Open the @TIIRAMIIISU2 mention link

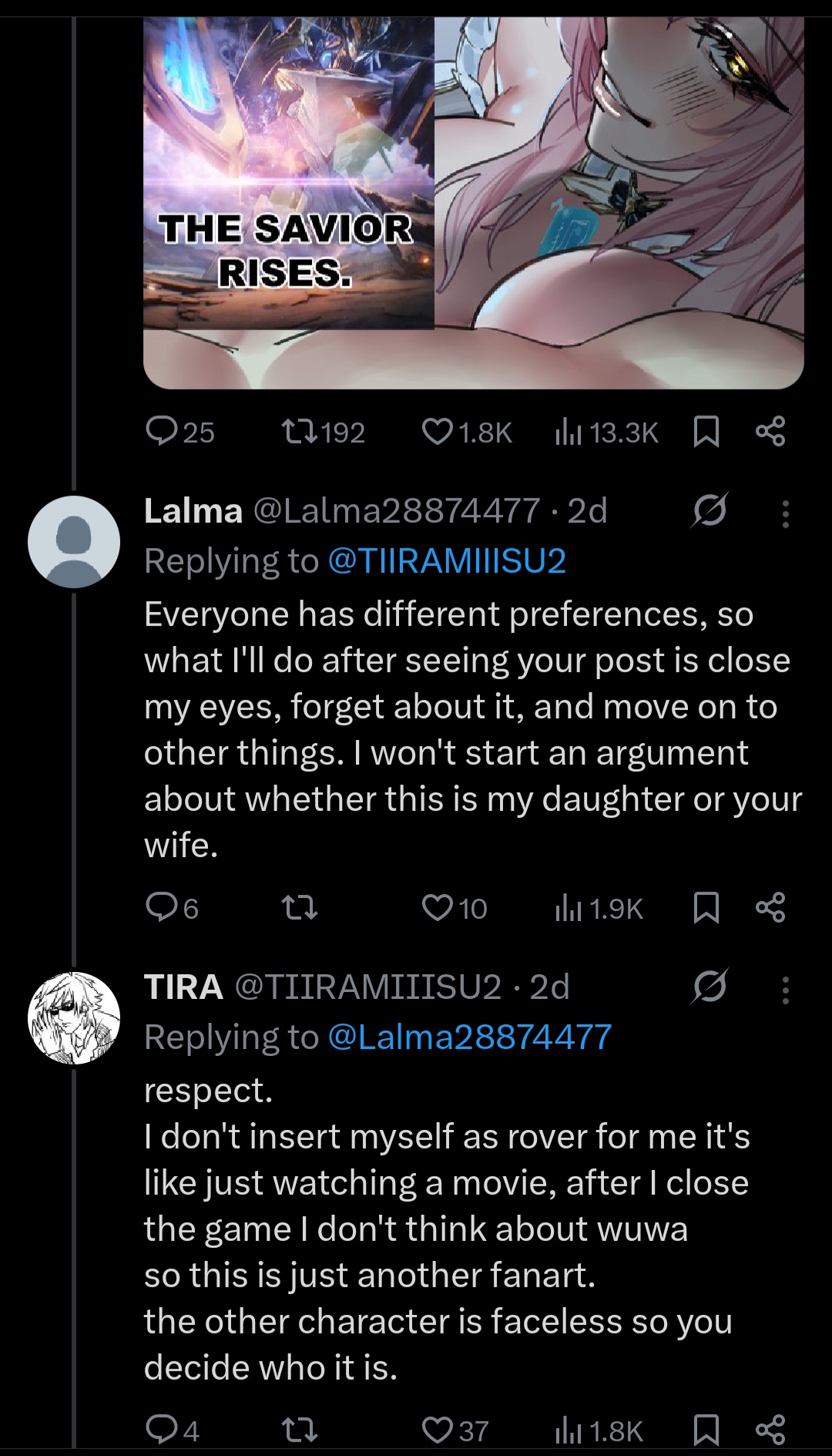click(447, 561)
